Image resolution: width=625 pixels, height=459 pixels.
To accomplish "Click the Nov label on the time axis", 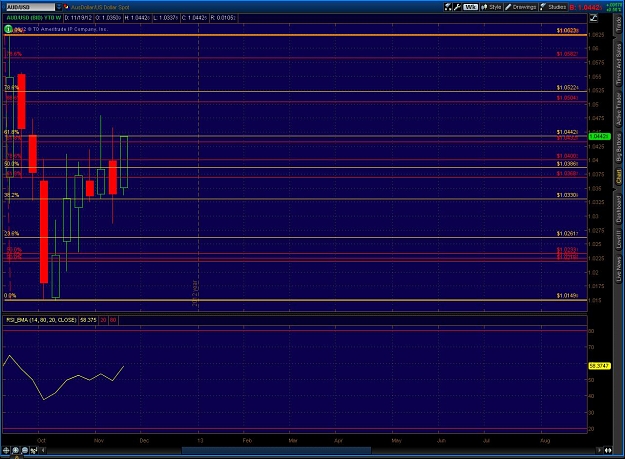I will (x=99, y=440).
